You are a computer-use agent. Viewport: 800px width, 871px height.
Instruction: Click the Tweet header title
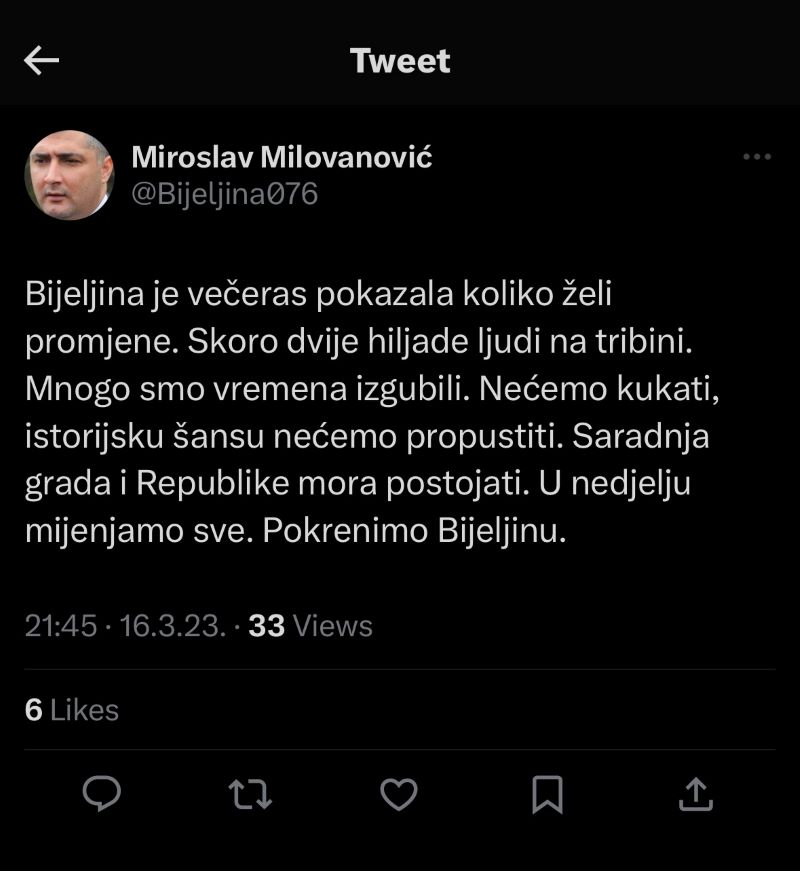click(x=400, y=61)
